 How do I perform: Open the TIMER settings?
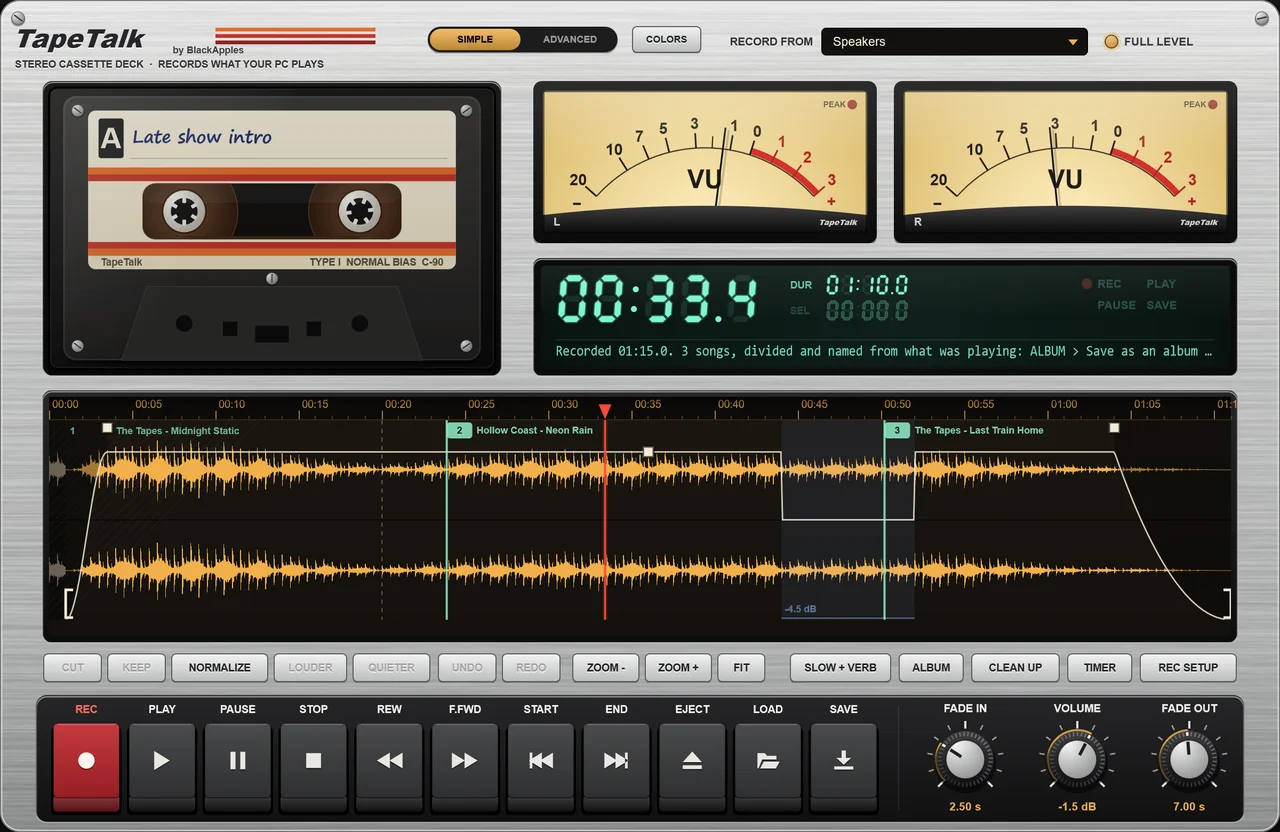tap(1100, 667)
